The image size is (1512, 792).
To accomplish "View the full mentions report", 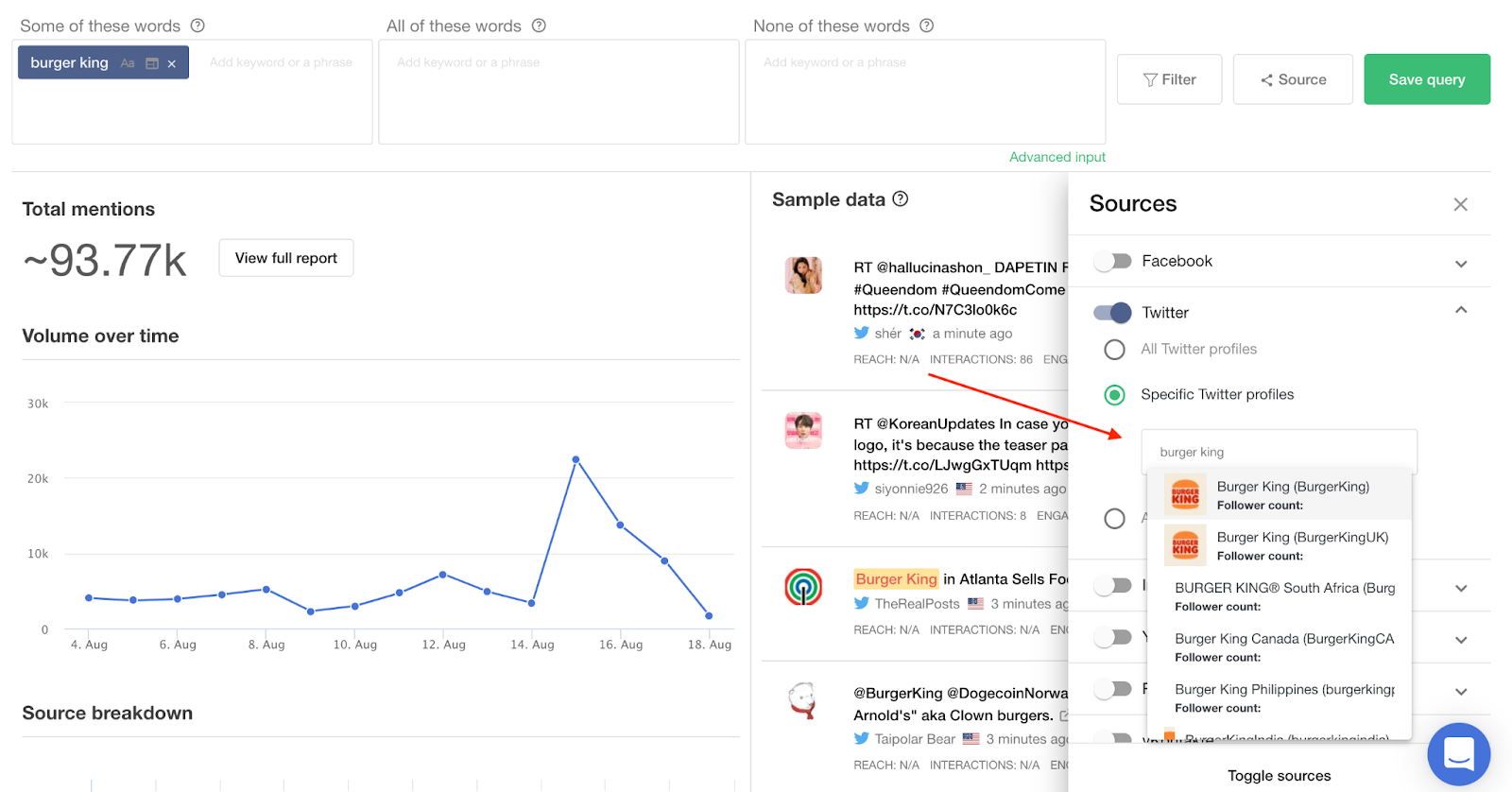I will 286,258.
